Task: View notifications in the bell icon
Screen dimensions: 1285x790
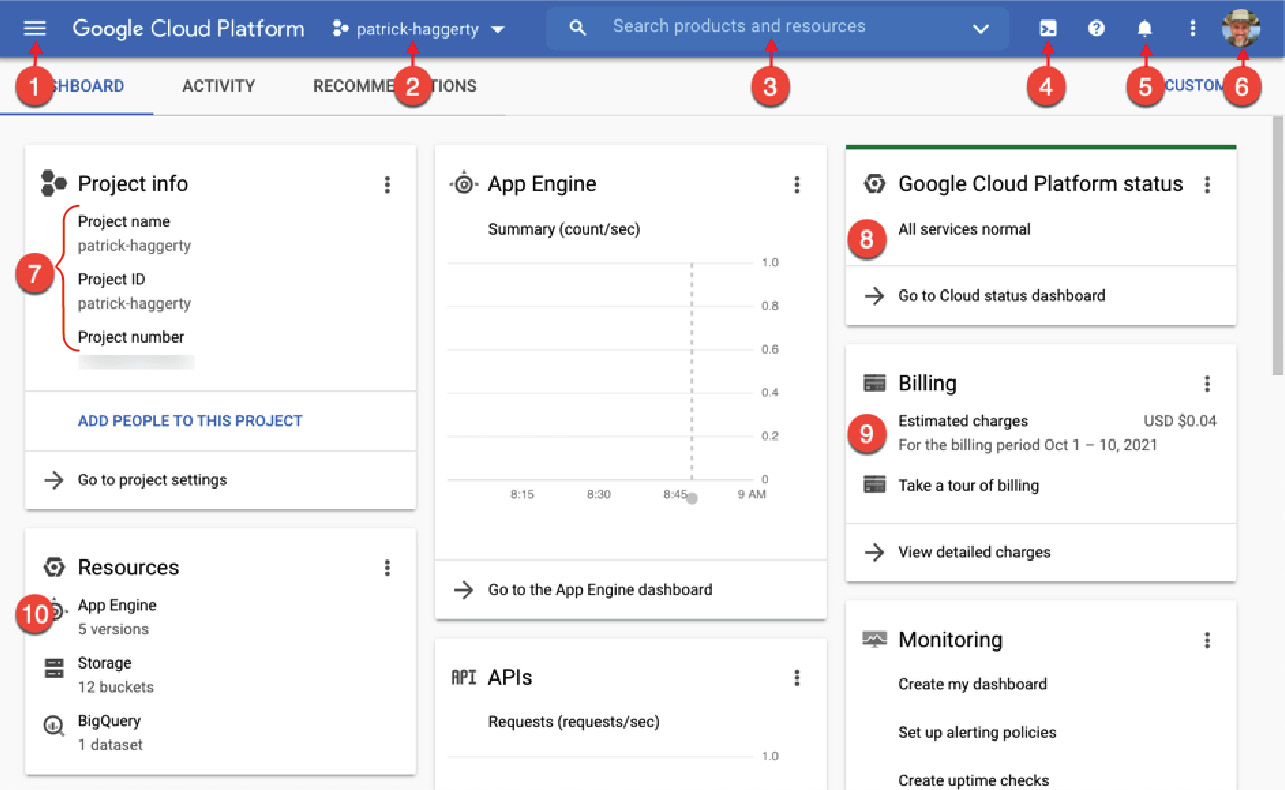Action: 1144,27
